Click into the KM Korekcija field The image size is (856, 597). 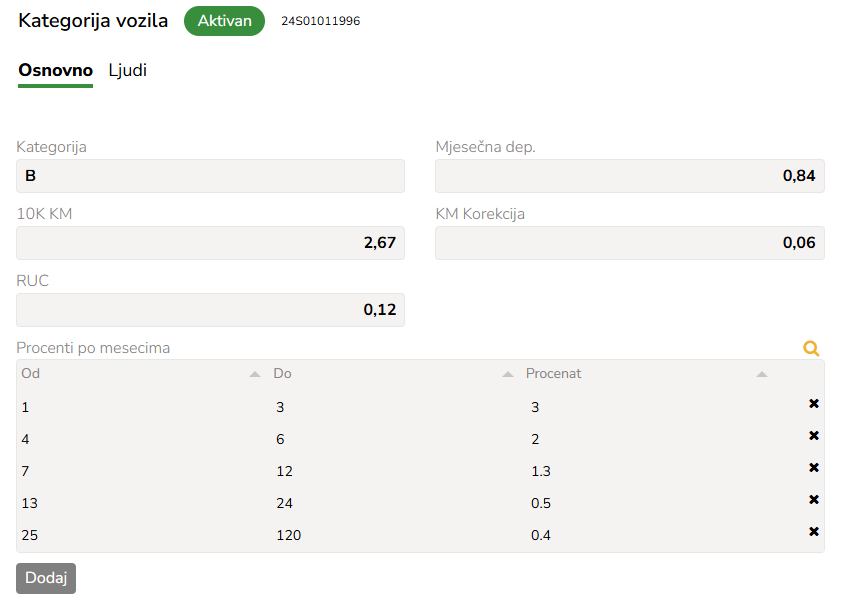[629, 243]
